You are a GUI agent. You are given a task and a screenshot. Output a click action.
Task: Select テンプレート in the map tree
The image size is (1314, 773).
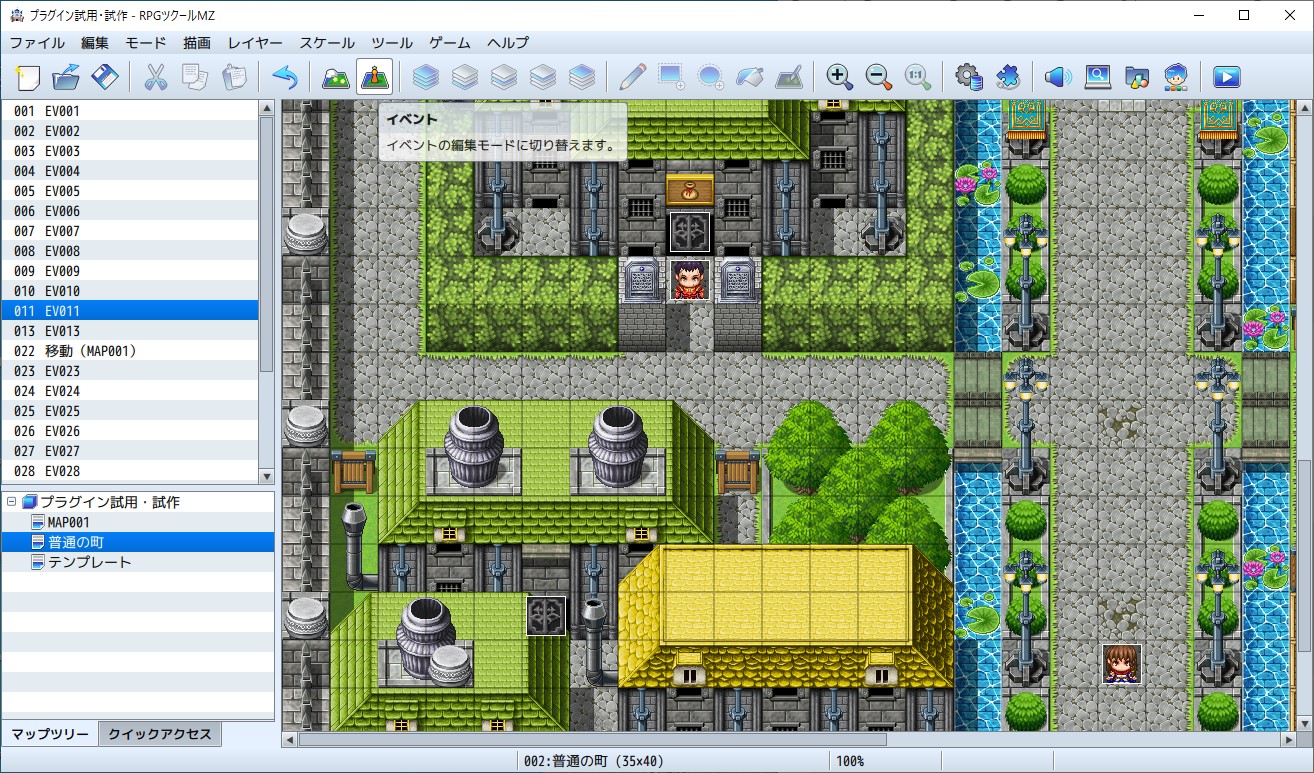pyautogui.click(x=89, y=562)
